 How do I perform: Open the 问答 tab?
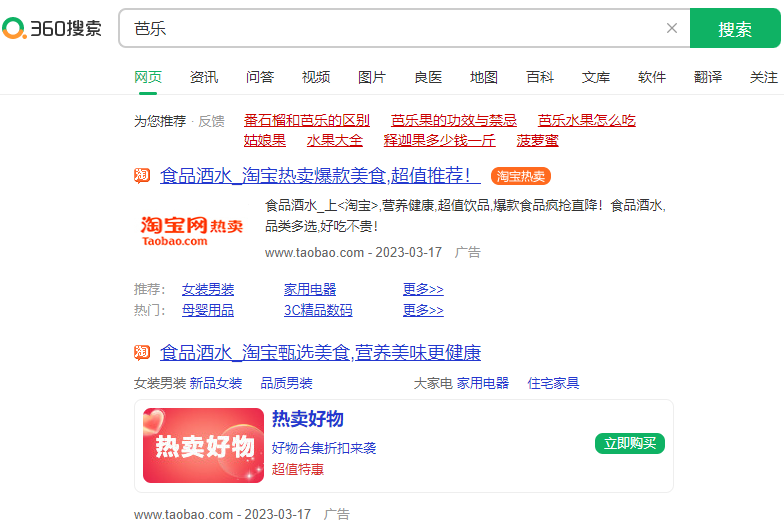point(260,77)
